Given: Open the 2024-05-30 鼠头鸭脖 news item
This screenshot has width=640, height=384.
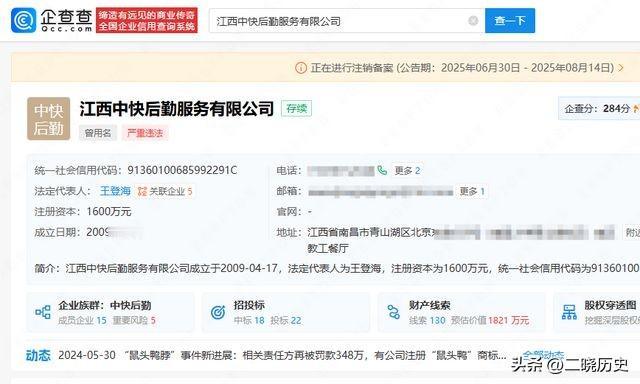Looking at the screenshot, I should [x=282, y=355].
